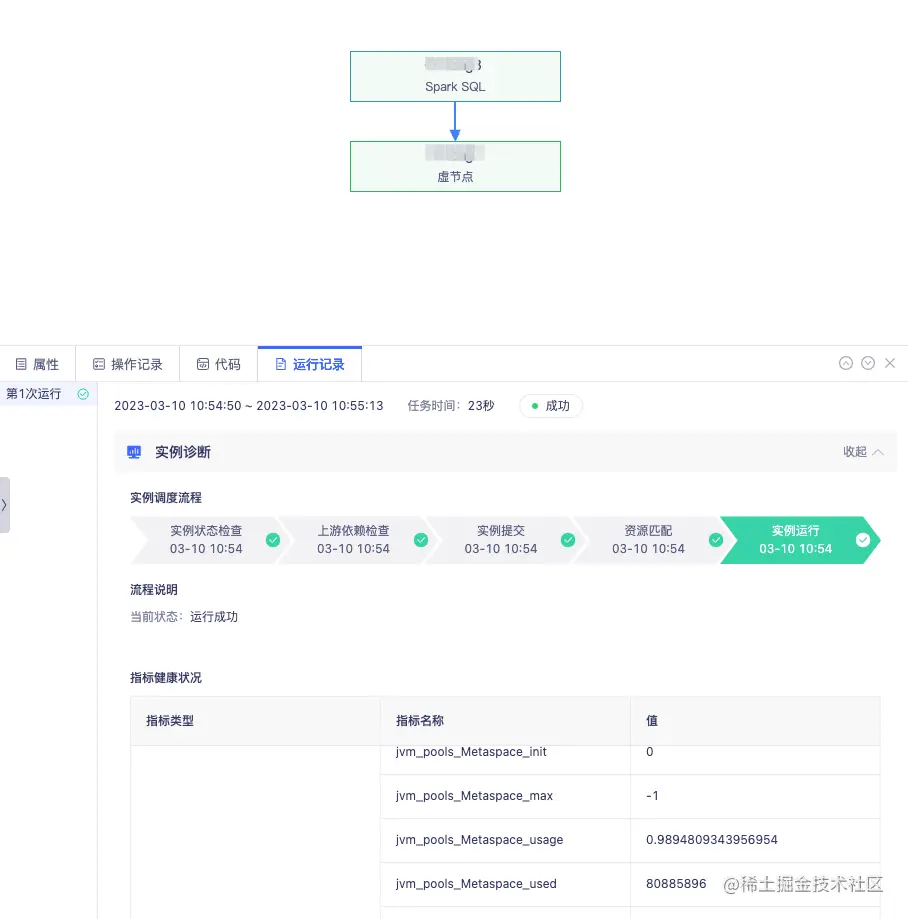The width and height of the screenshot is (908, 919).
Task: Select the 实例运行 active step
Action: click(800, 540)
